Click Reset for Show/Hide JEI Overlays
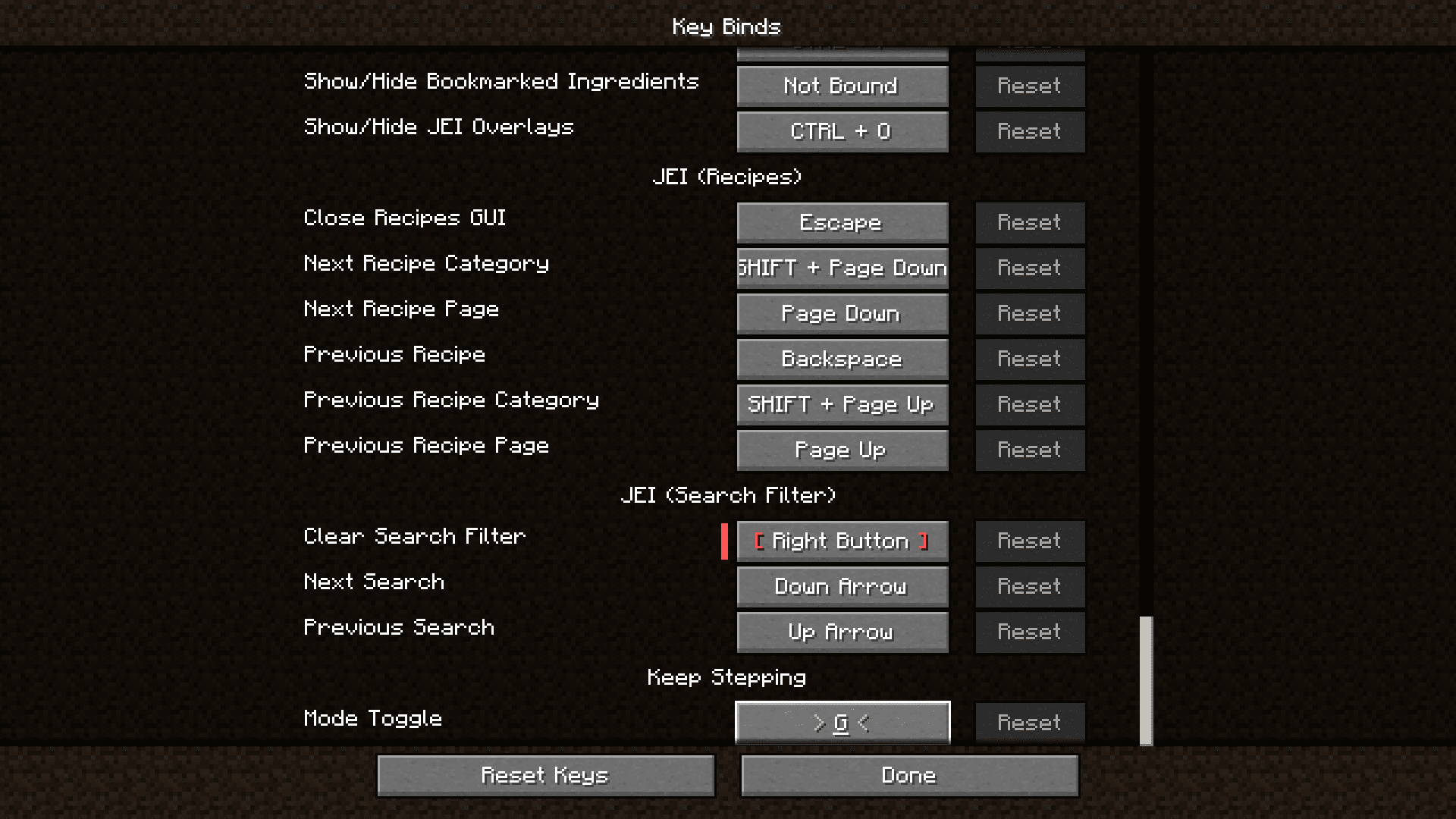Screen dimensions: 1456x819 tap(1029, 131)
